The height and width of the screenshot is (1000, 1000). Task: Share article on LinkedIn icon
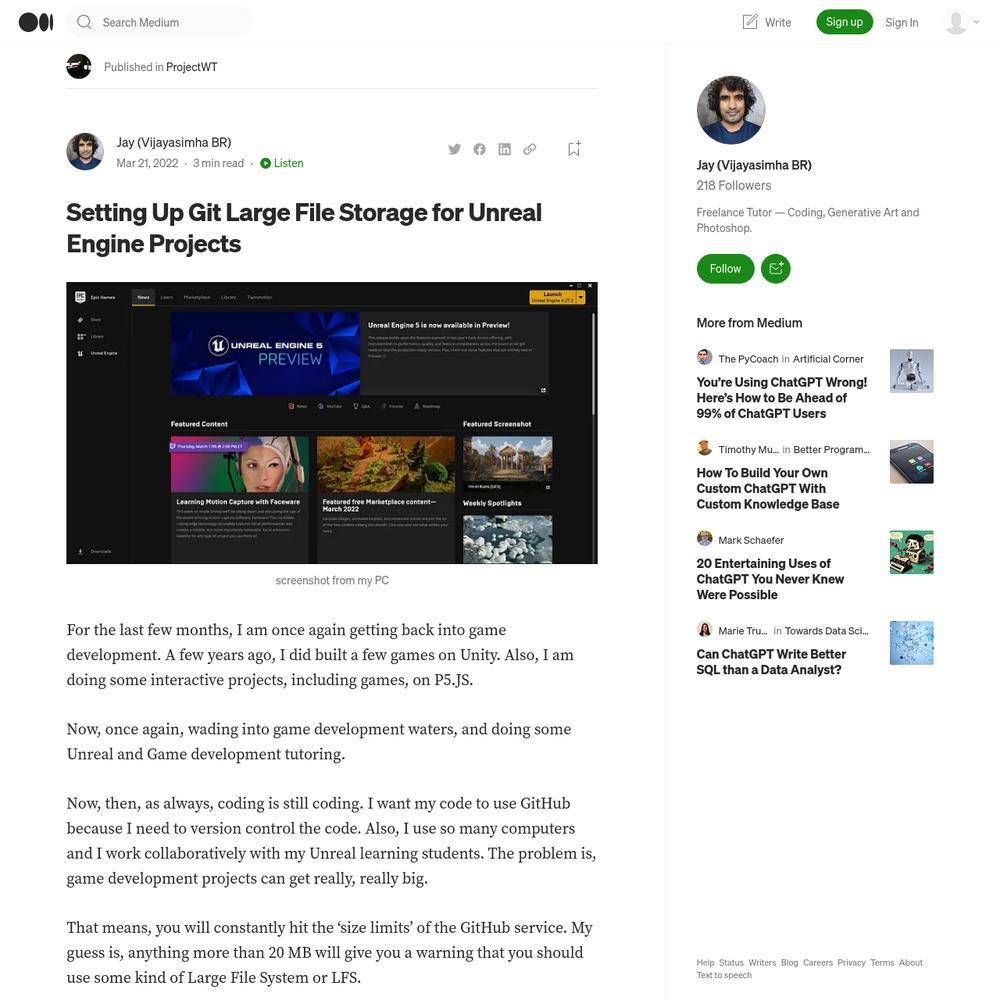pyautogui.click(x=504, y=149)
